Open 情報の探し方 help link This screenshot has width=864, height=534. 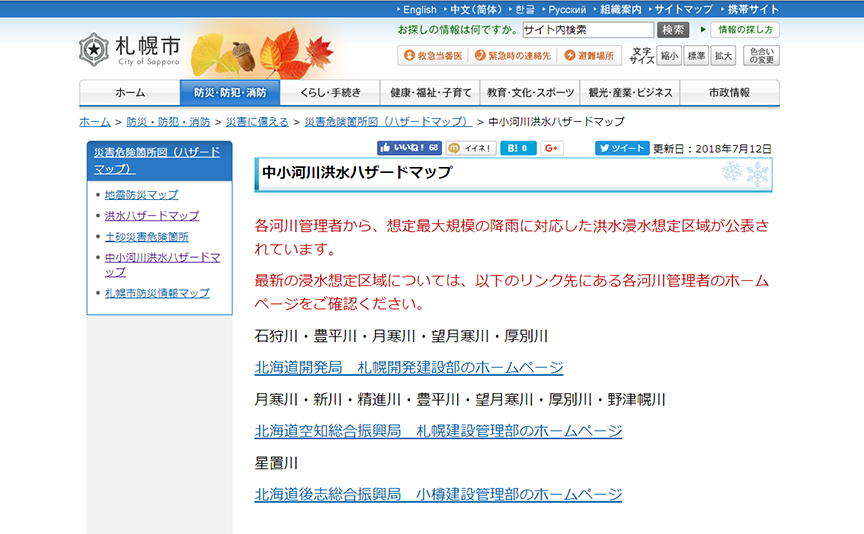coord(745,30)
